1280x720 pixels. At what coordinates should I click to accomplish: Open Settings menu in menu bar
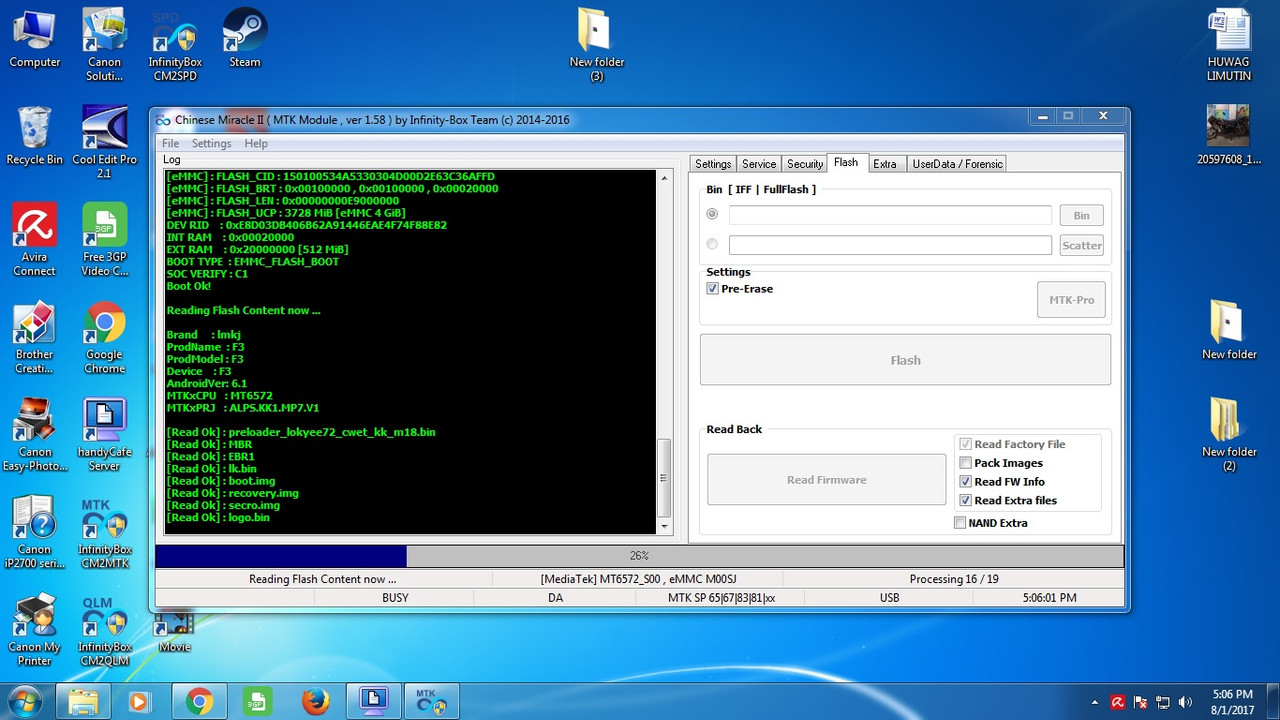(x=211, y=144)
